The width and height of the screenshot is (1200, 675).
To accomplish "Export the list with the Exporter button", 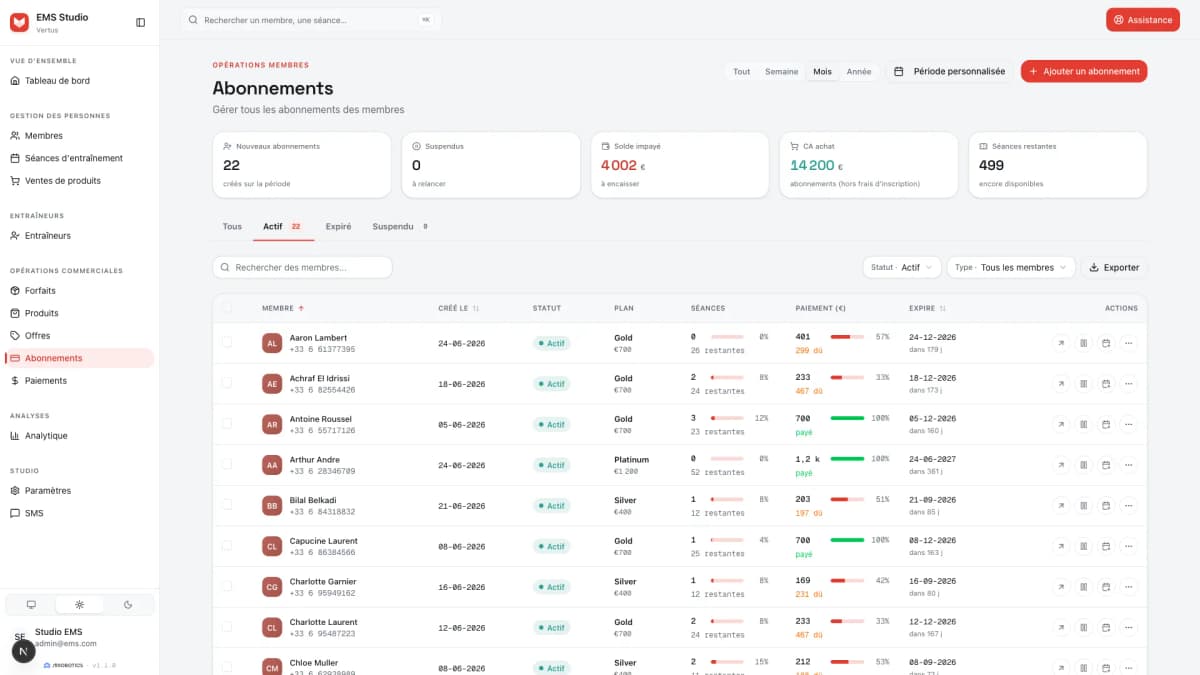I will pyautogui.click(x=1114, y=267).
